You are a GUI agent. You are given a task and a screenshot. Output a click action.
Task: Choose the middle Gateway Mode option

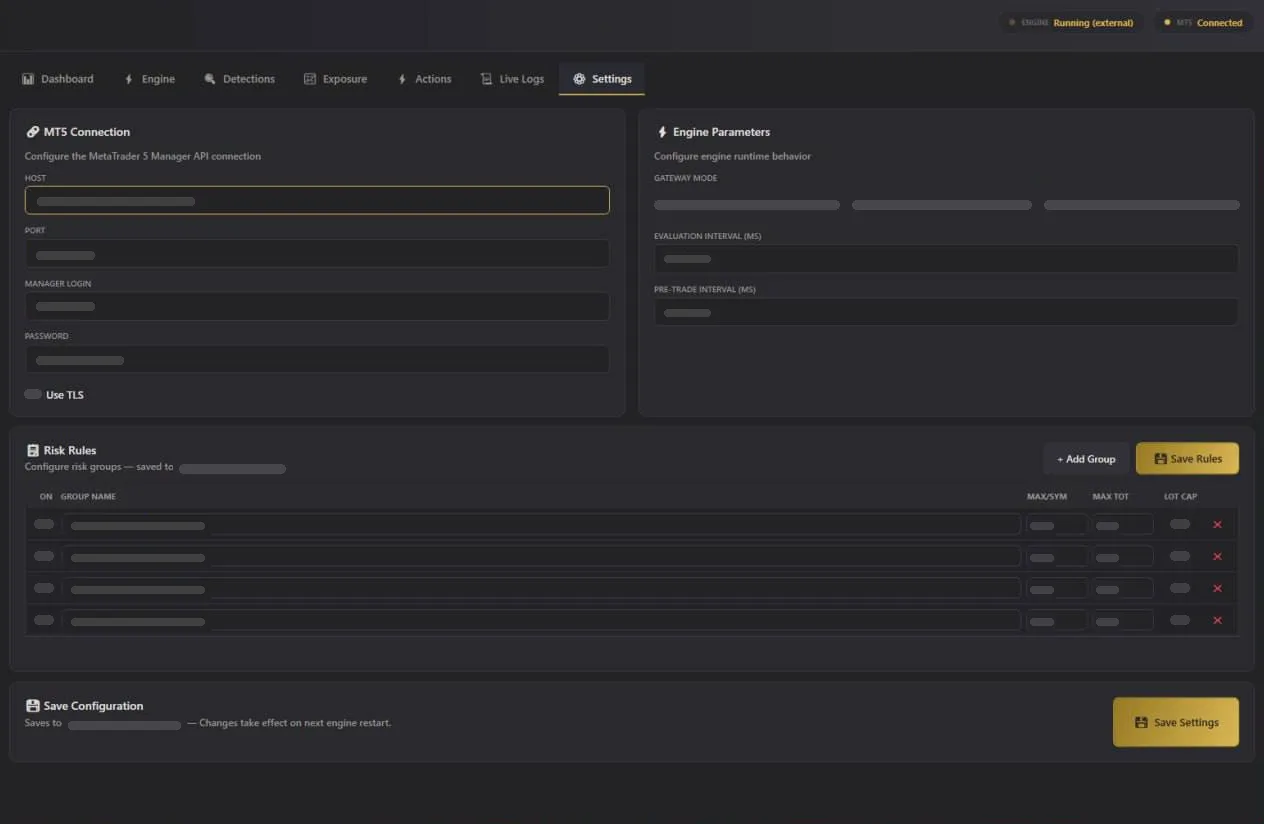942,205
